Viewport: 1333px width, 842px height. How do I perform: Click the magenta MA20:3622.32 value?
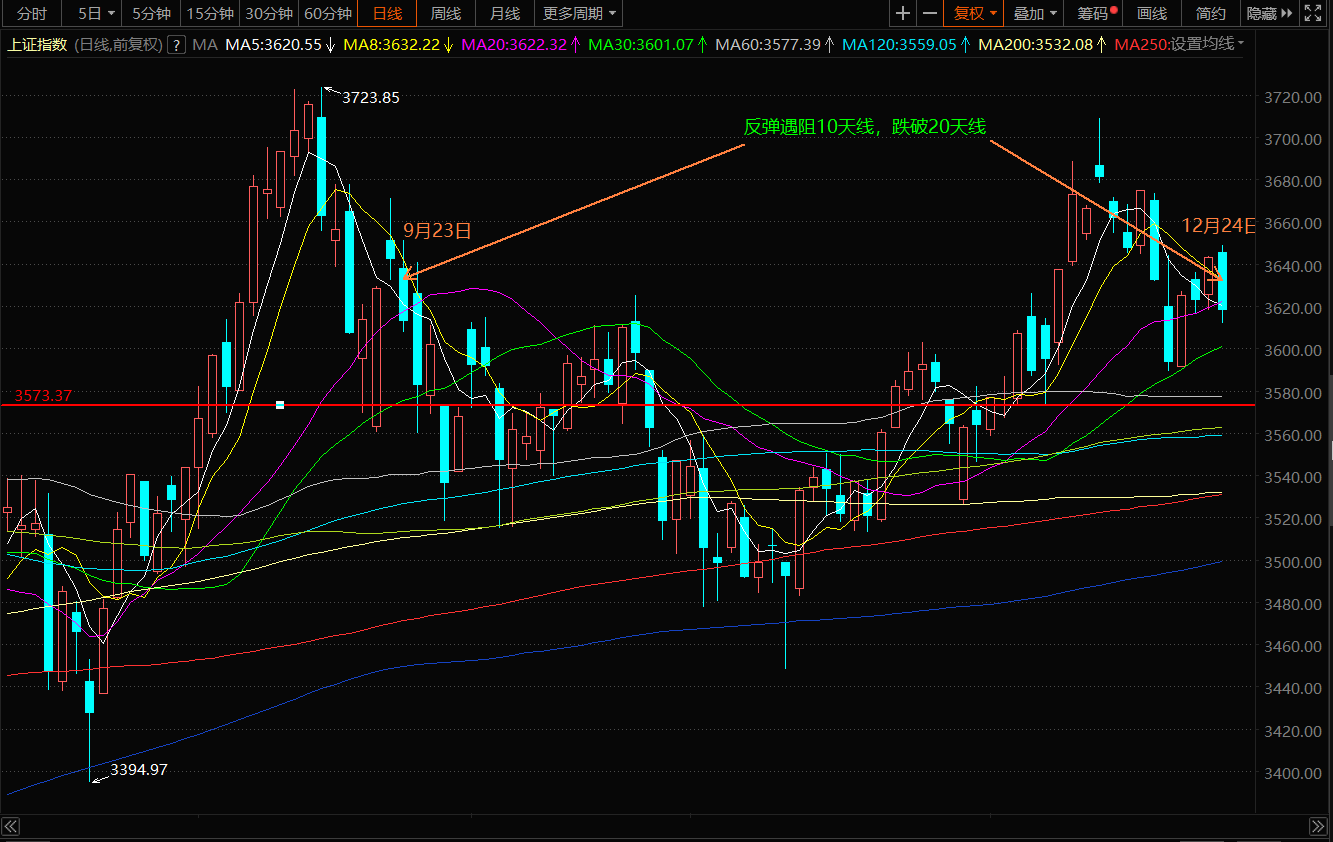click(520, 45)
